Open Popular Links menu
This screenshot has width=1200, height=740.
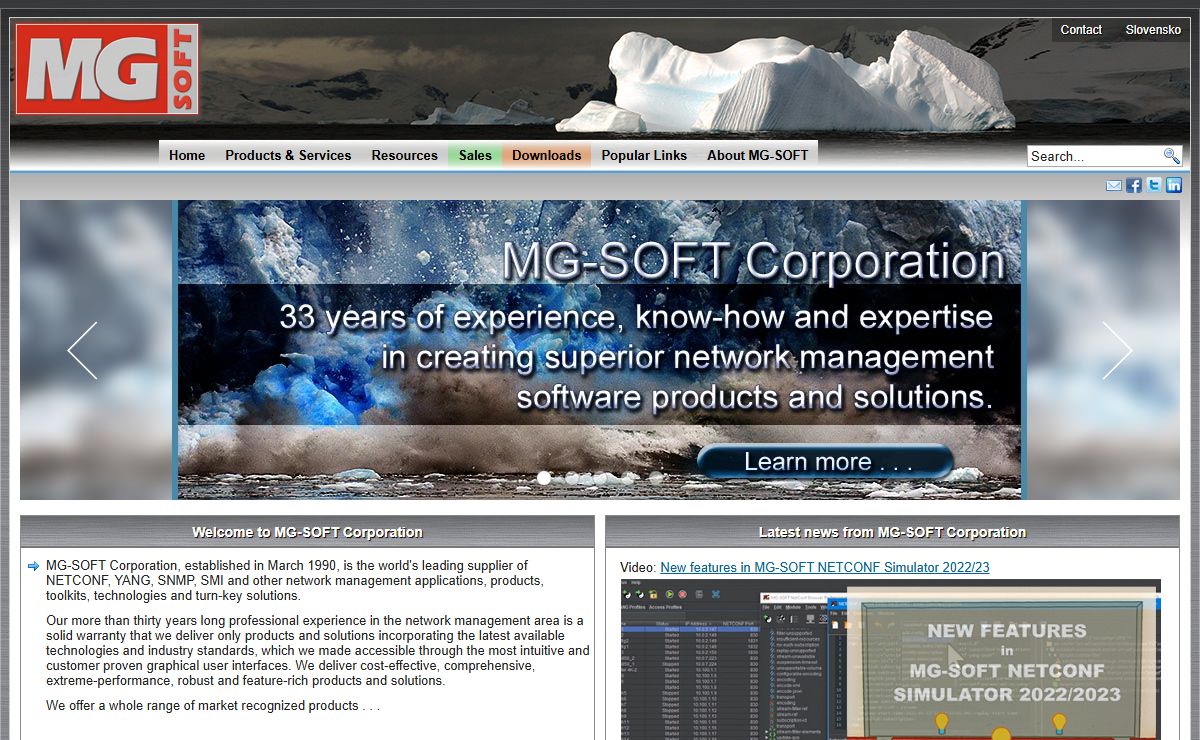(x=644, y=155)
